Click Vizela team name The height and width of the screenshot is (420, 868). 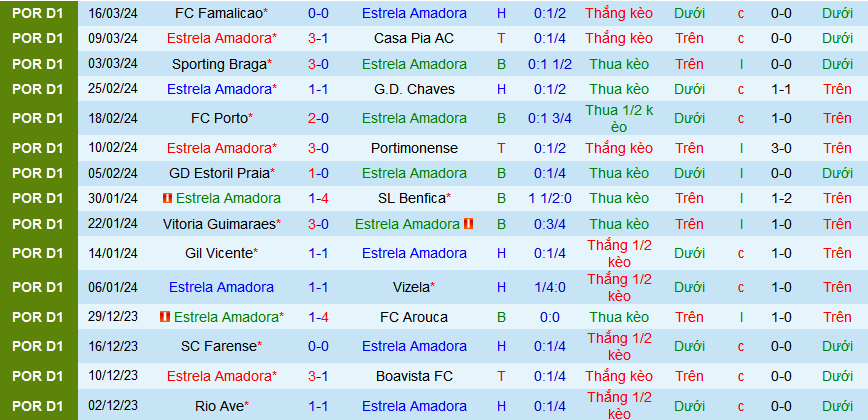(414, 287)
